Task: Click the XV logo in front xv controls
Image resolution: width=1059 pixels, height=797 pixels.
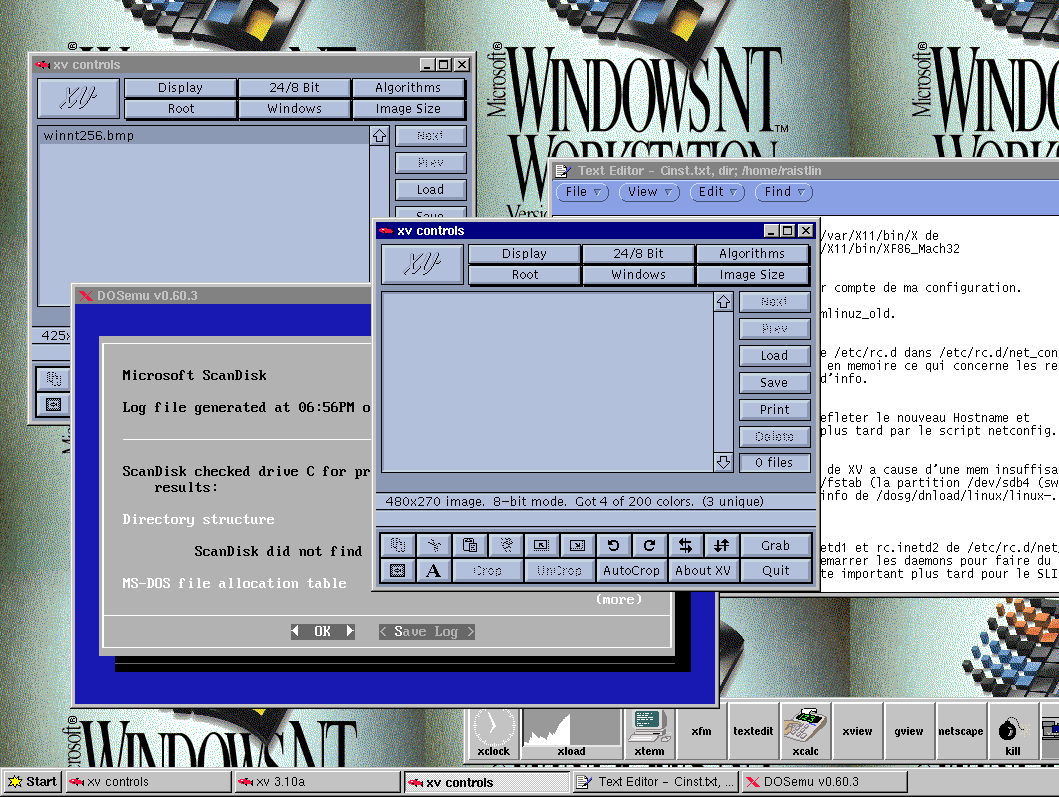Action: 423,264
